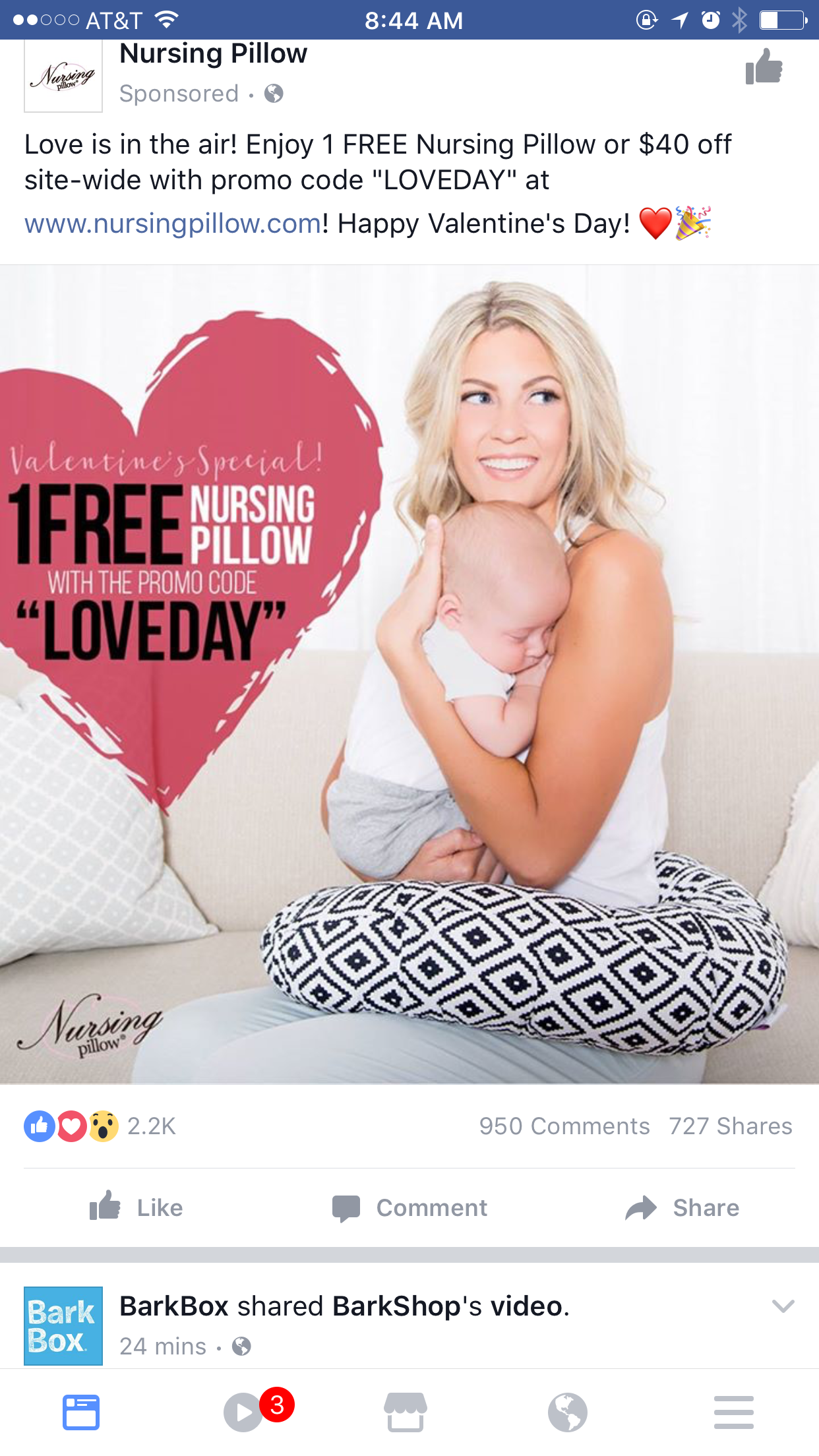Open the Notifications globe tab

click(x=568, y=1412)
